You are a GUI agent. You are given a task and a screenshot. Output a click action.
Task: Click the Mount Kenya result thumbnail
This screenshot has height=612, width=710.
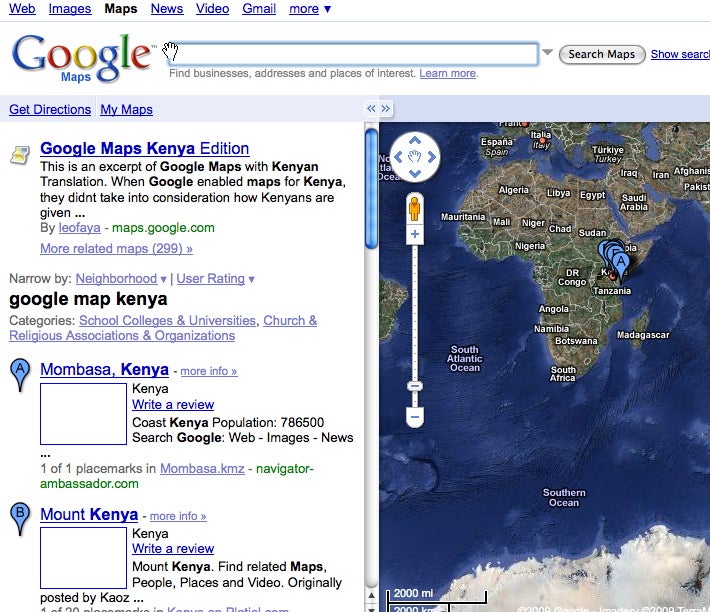83,558
